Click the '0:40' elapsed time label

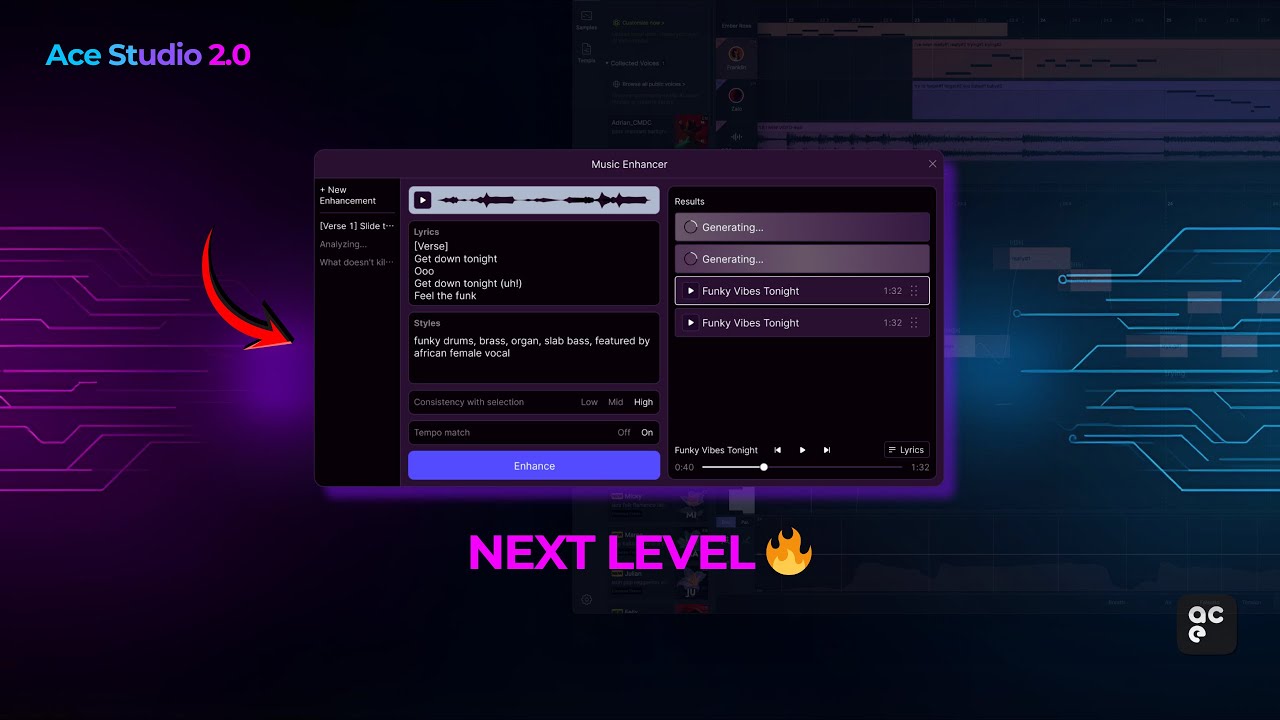click(x=684, y=467)
